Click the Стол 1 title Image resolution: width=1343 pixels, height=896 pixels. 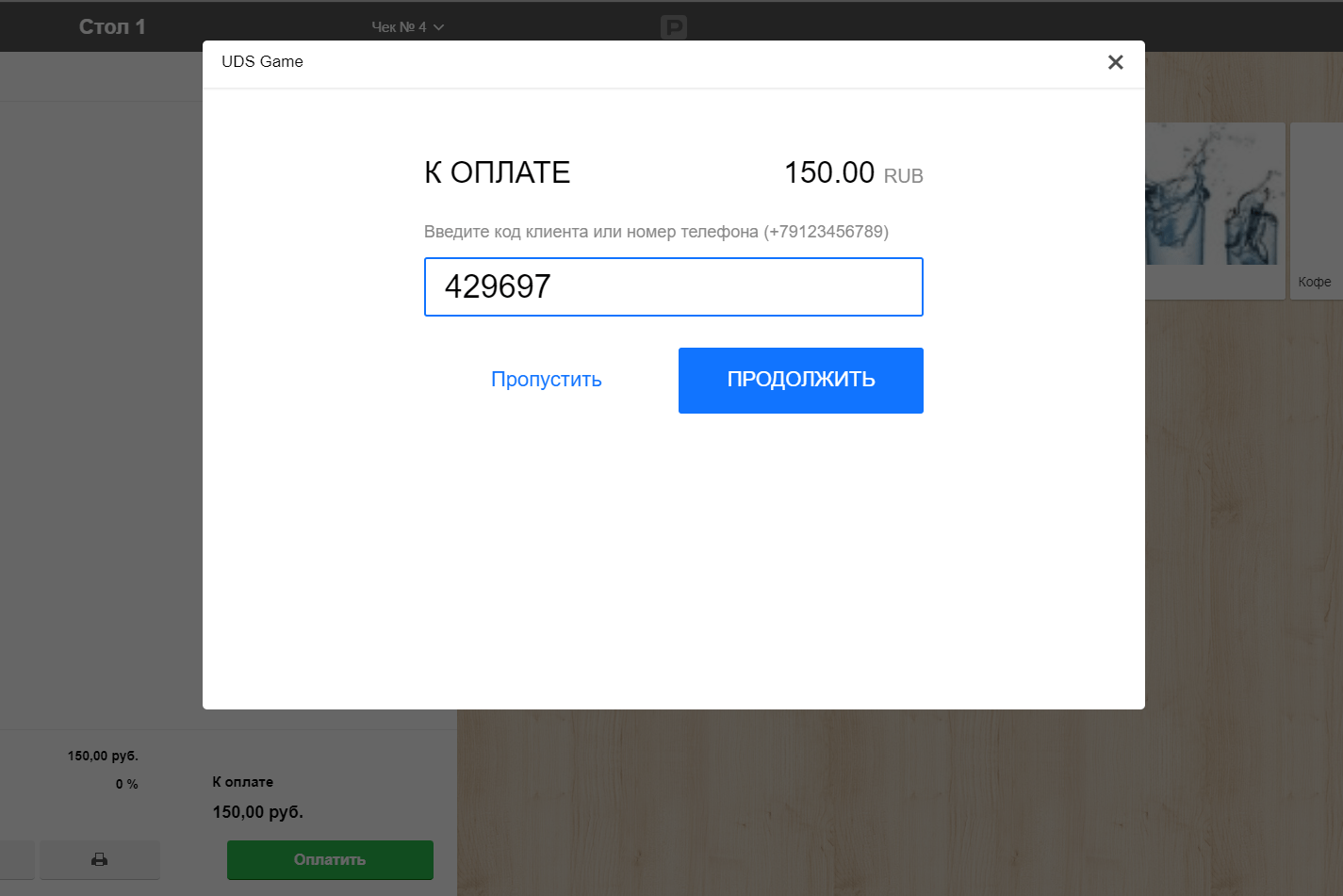[112, 27]
